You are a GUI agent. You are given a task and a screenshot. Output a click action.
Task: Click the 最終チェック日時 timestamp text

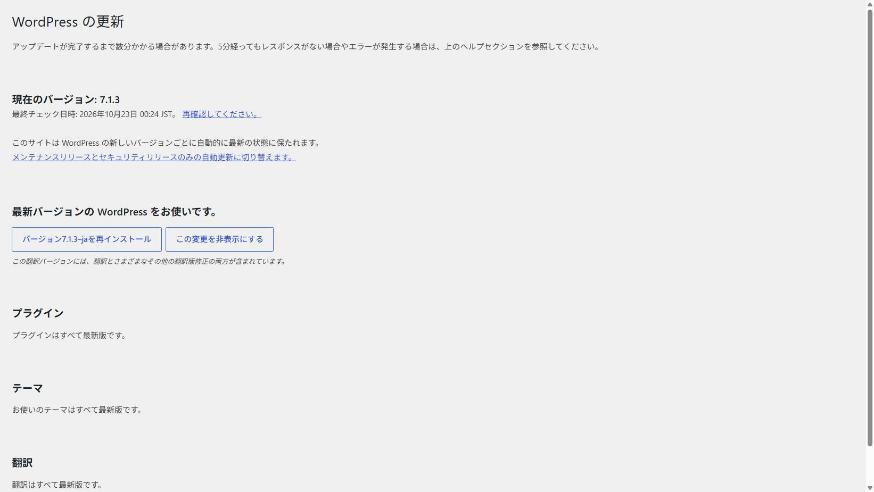[94, 114]
